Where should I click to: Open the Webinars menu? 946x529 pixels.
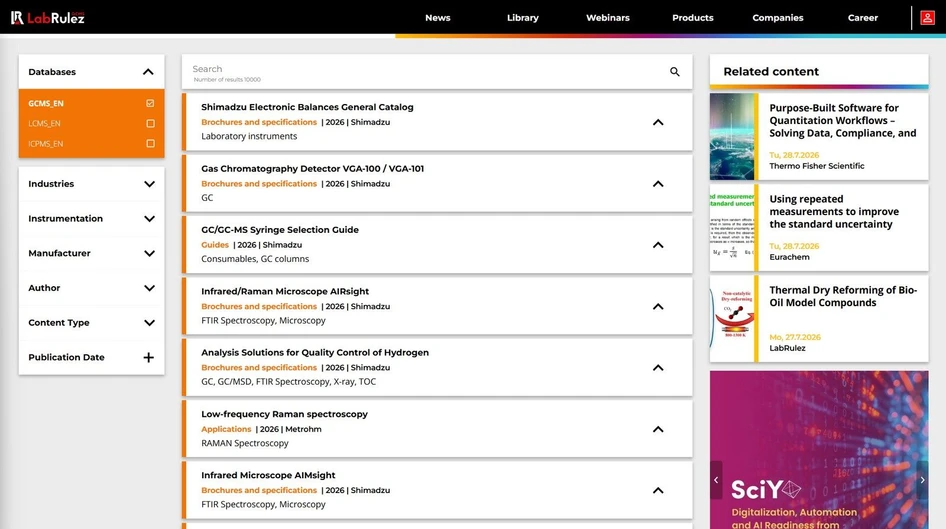click(608, 17)
